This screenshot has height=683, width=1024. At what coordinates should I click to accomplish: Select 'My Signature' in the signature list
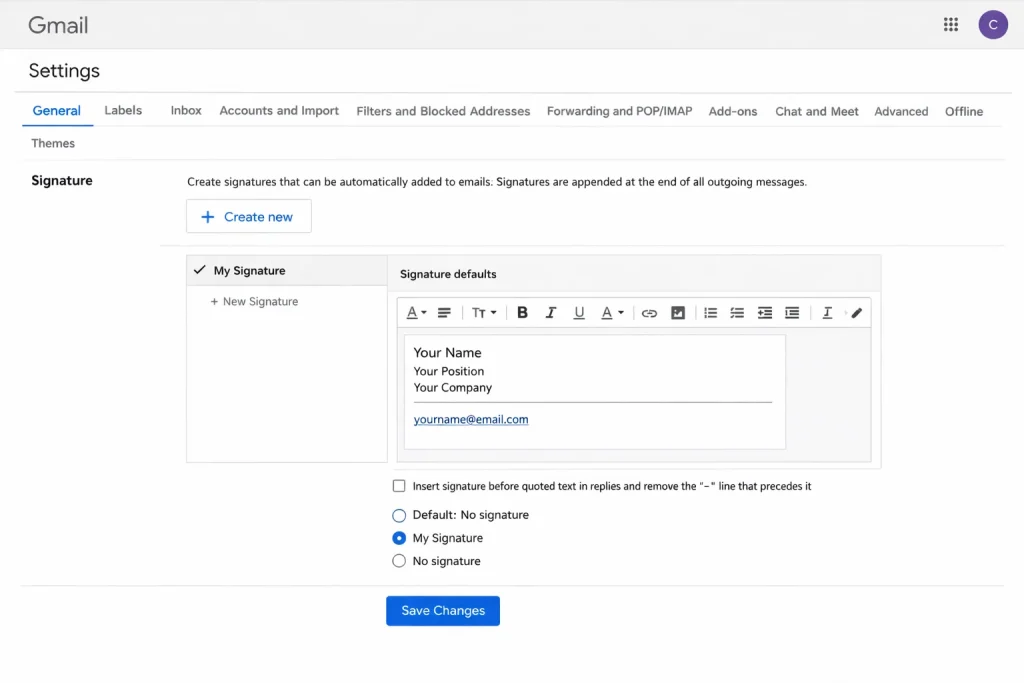(249, 271)
